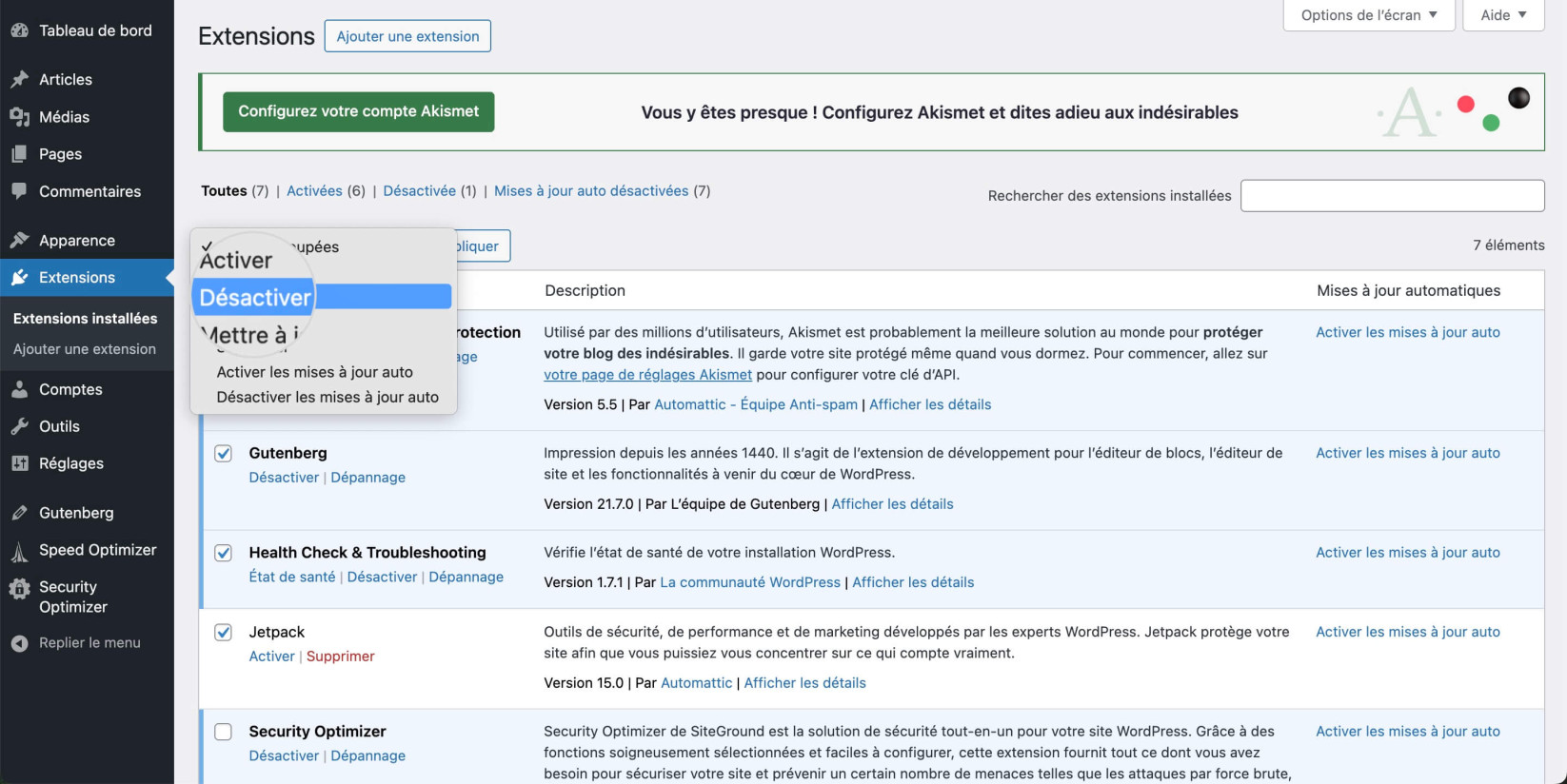This screenshot has width=1567, height=784.
Task: Select Désactiver les mises à jour auto option
Action: [327, 397]
